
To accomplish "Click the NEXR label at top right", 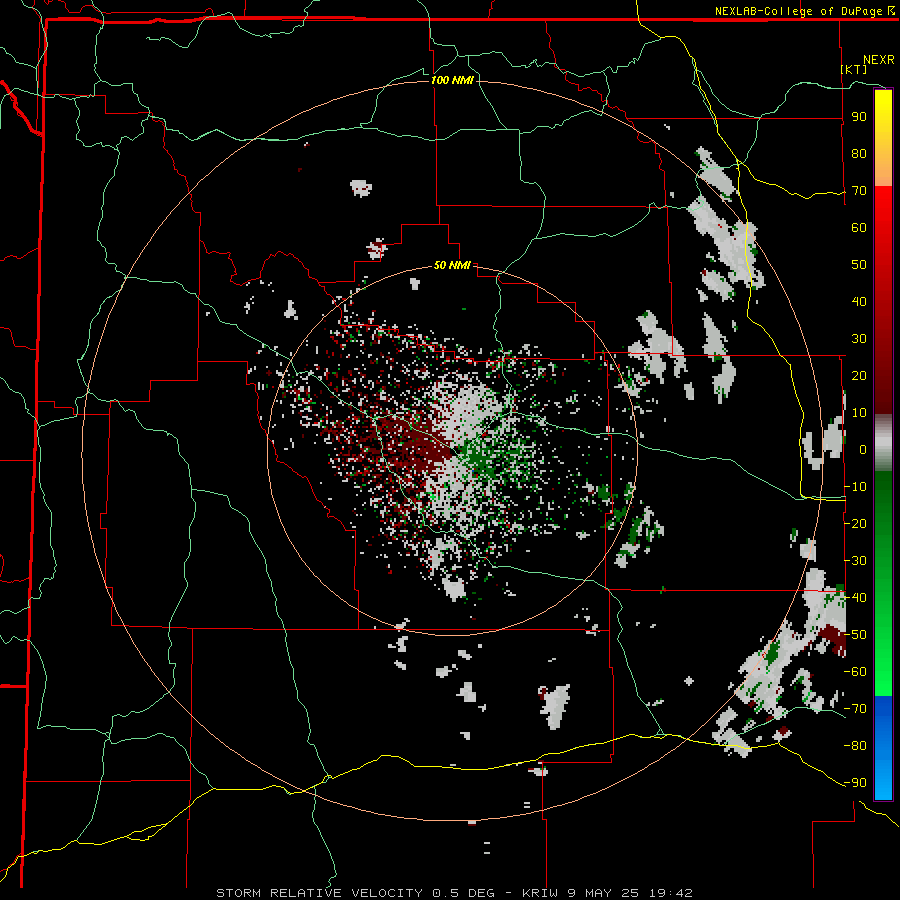I will (x=879, y=60).
